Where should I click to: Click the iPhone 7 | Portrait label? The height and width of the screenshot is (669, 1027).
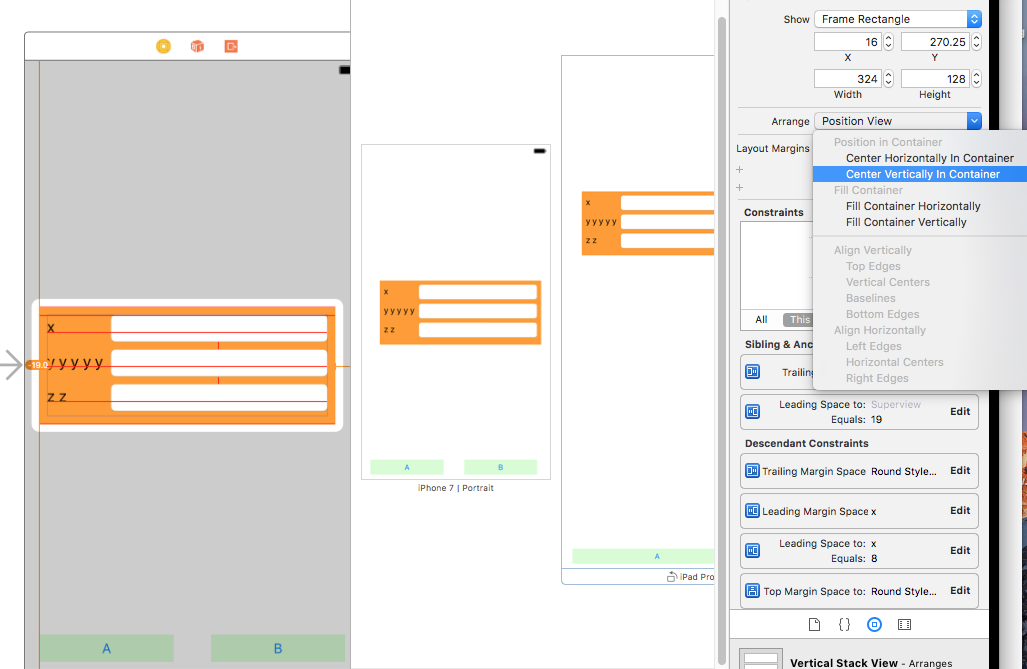click(456, 488)
